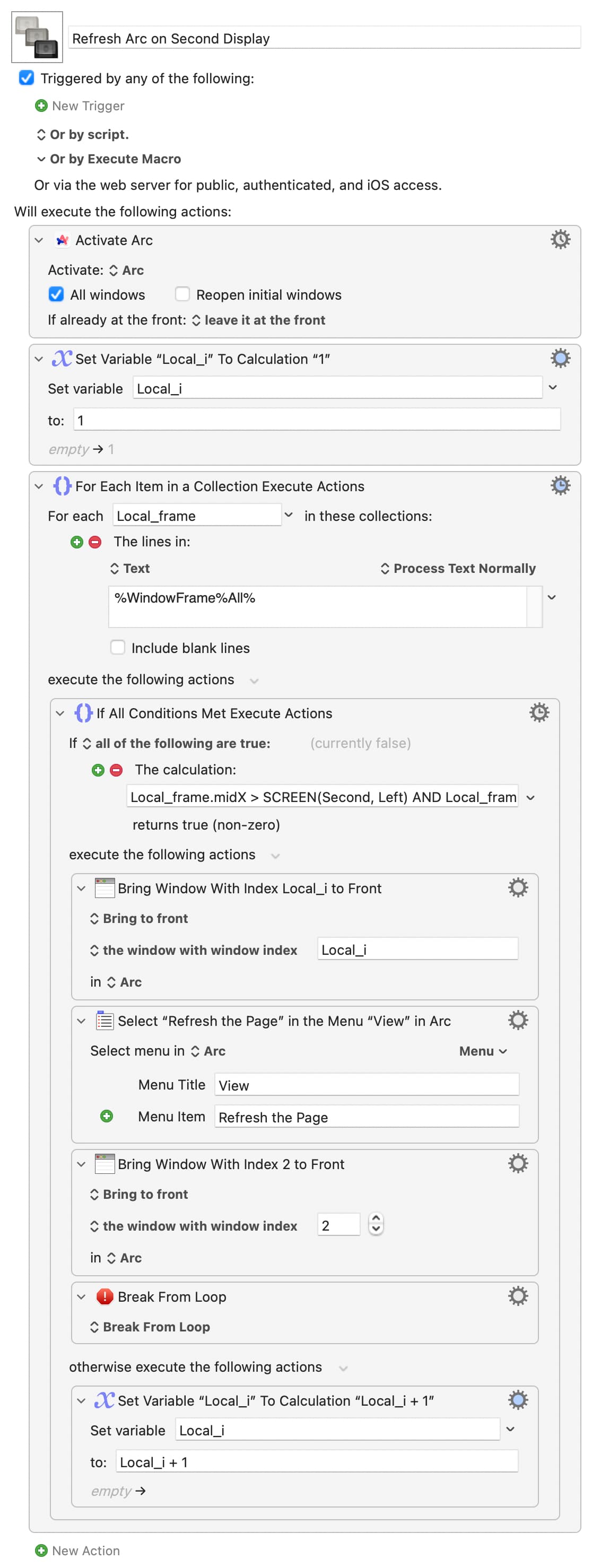
Task: Open gear menu for Select Refresh the Page action
Action: coord(517,1020)
